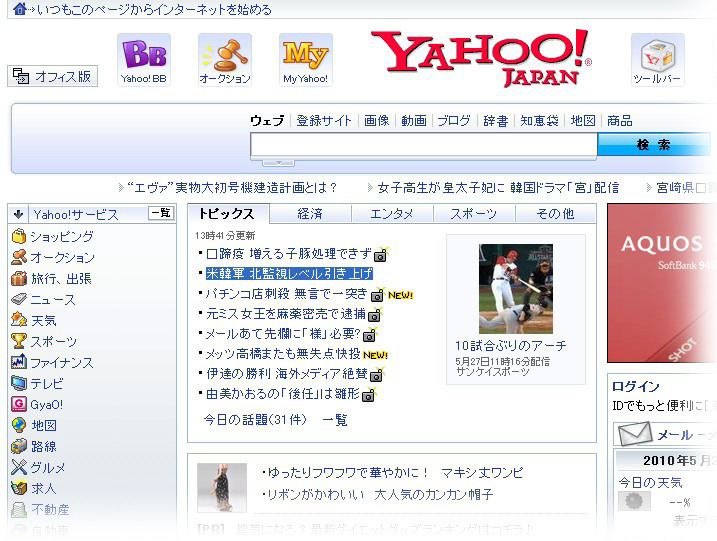This screenshot has height=541, width=717.
Task: Click camera icon next to パチンコ店刺殺 headline
Action: (377, 295)
